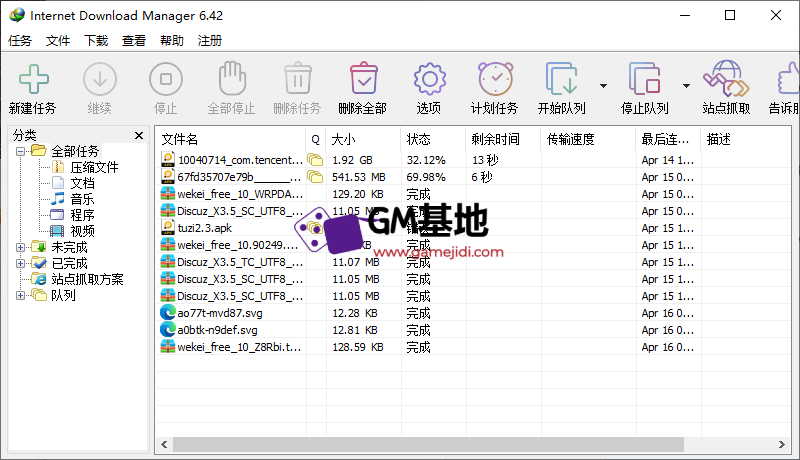Select 视频 category
The image size is (800, 460).
82,231
